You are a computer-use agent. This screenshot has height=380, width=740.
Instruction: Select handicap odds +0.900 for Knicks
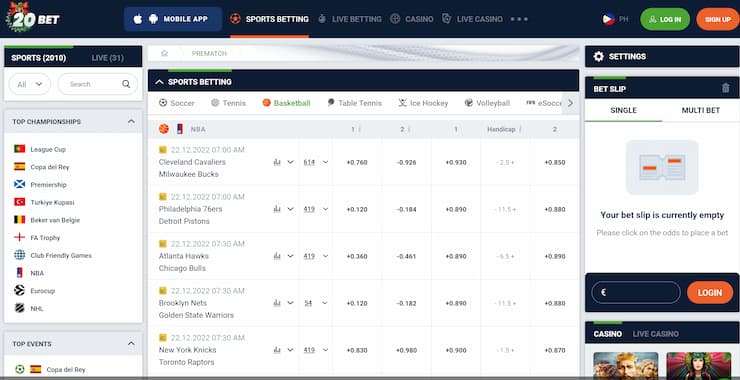456,350
